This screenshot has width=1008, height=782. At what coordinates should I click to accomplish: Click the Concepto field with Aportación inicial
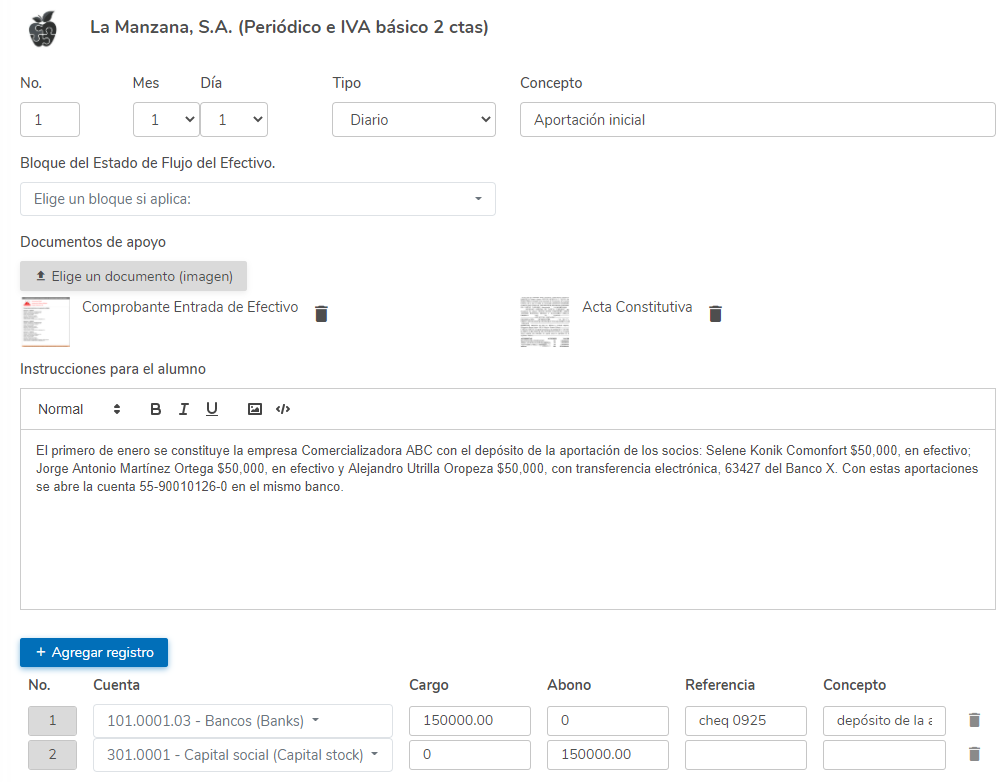pyautogui.click(x=757, y=120)
